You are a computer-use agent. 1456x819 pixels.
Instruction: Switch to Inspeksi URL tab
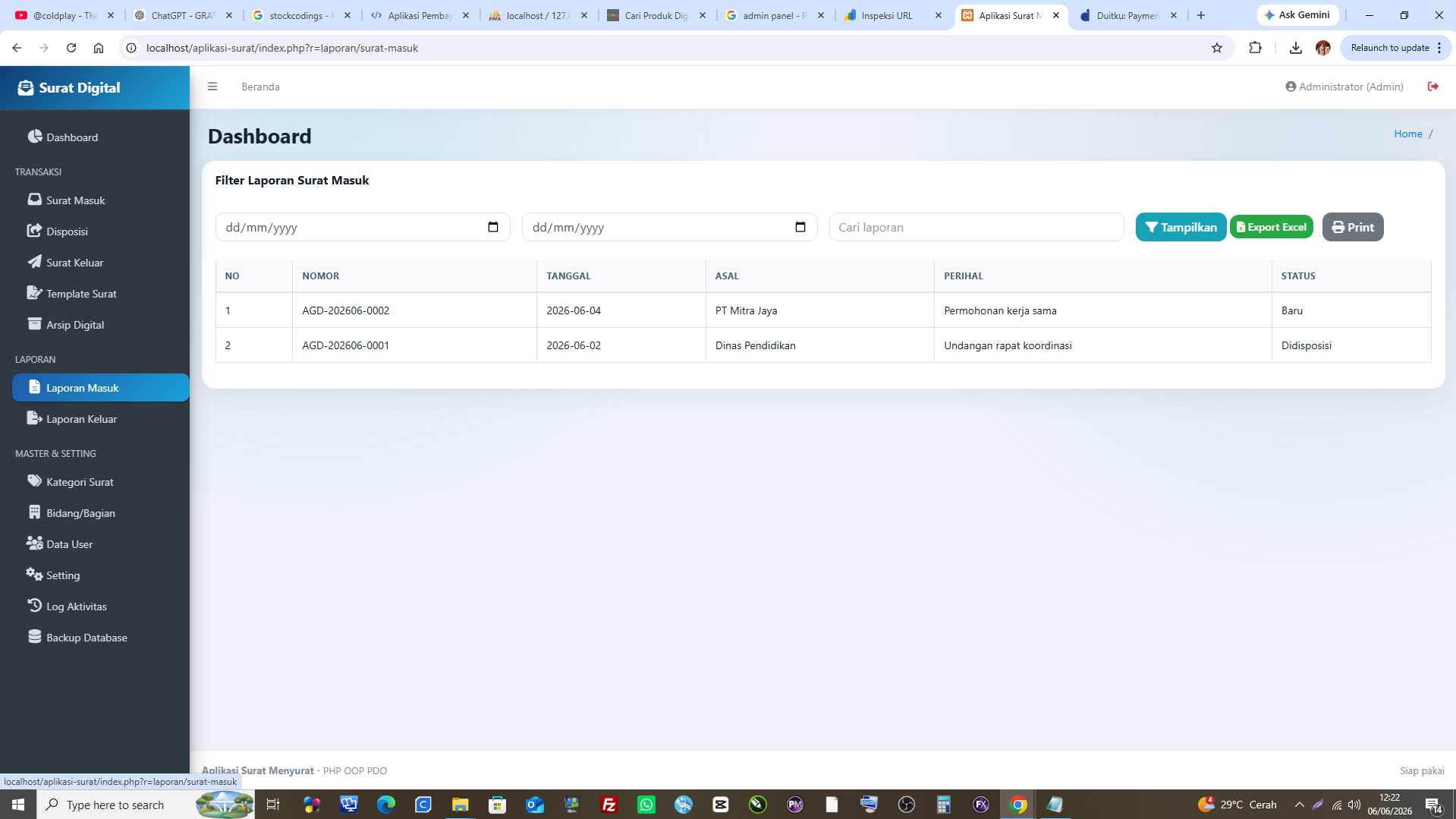click(x=893, y=15)
